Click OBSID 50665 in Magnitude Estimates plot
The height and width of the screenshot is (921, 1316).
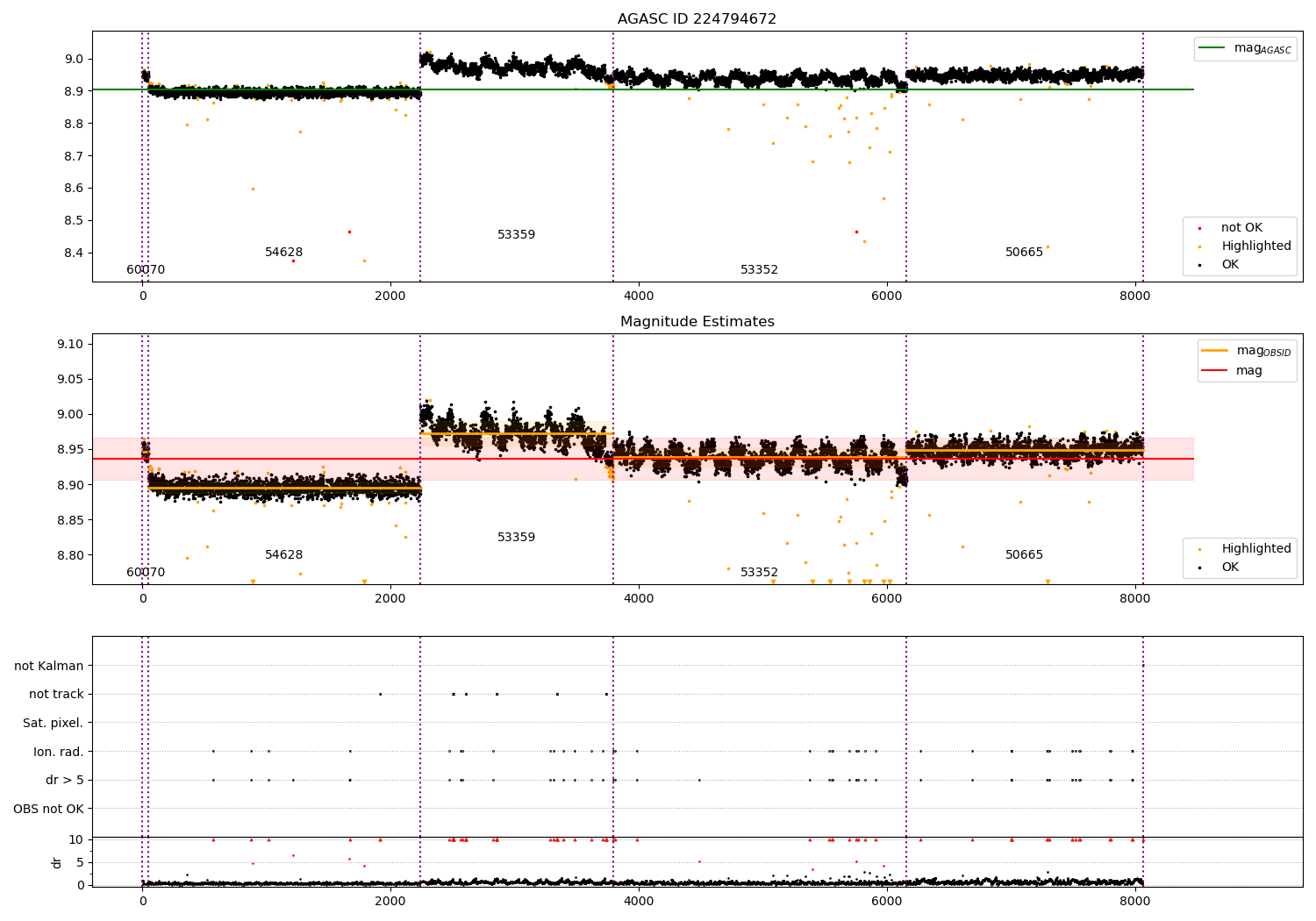click(x=1024, y=555)
